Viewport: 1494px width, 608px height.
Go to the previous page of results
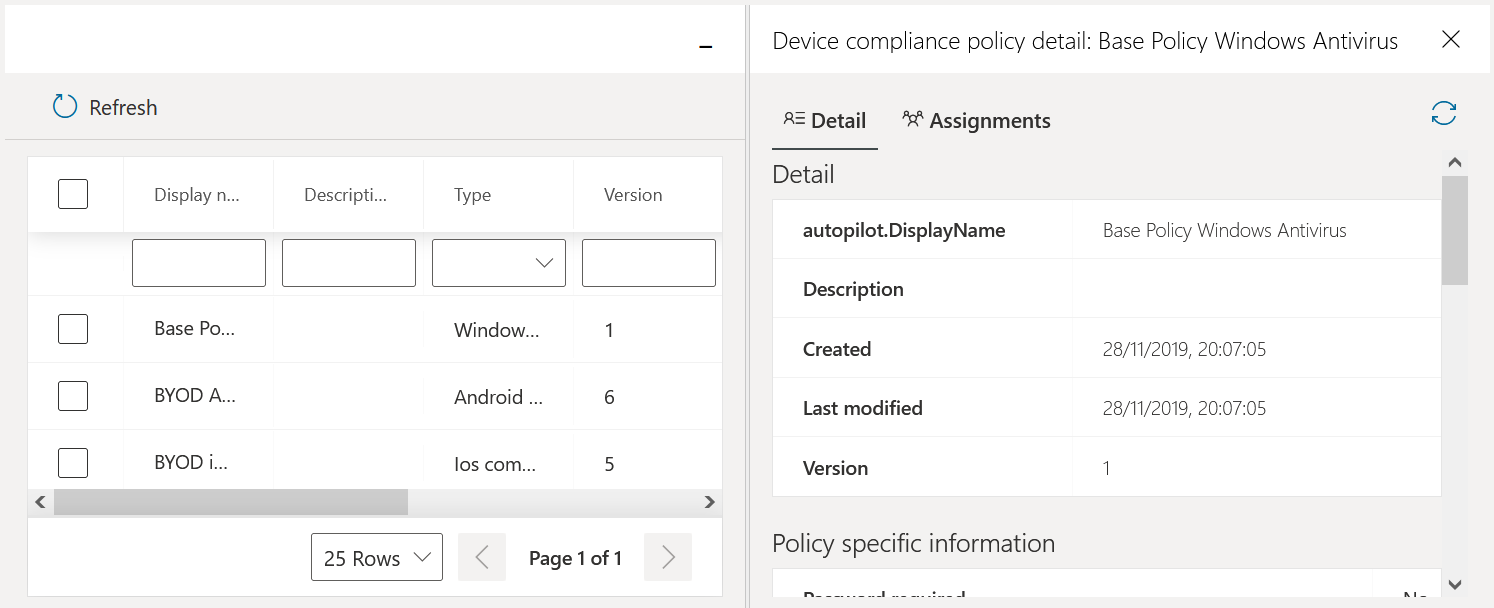coord(482,558)
